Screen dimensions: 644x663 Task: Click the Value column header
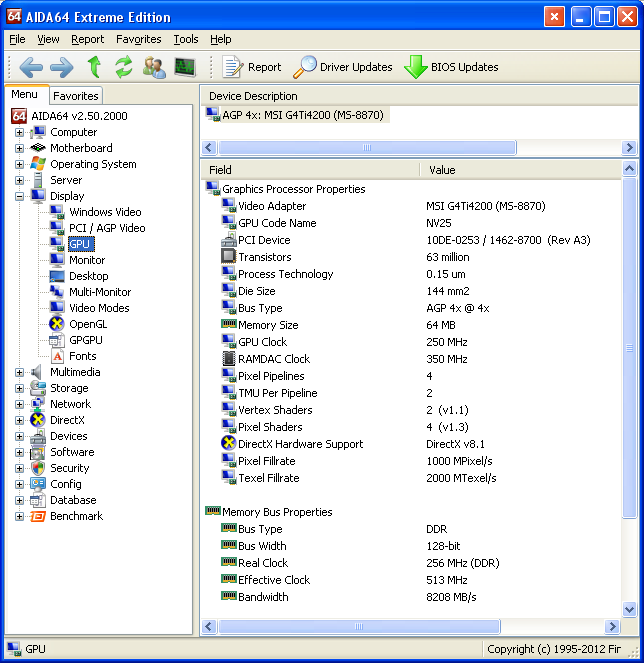[x=521, y=170]
